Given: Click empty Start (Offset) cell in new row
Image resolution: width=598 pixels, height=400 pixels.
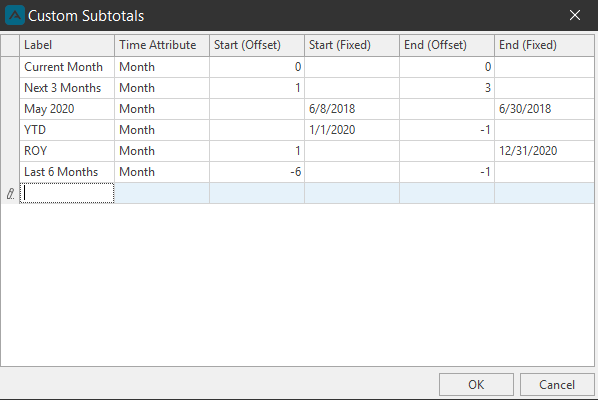Looking at the screenshot, I should pyautogui.click(x=257, y=193).
